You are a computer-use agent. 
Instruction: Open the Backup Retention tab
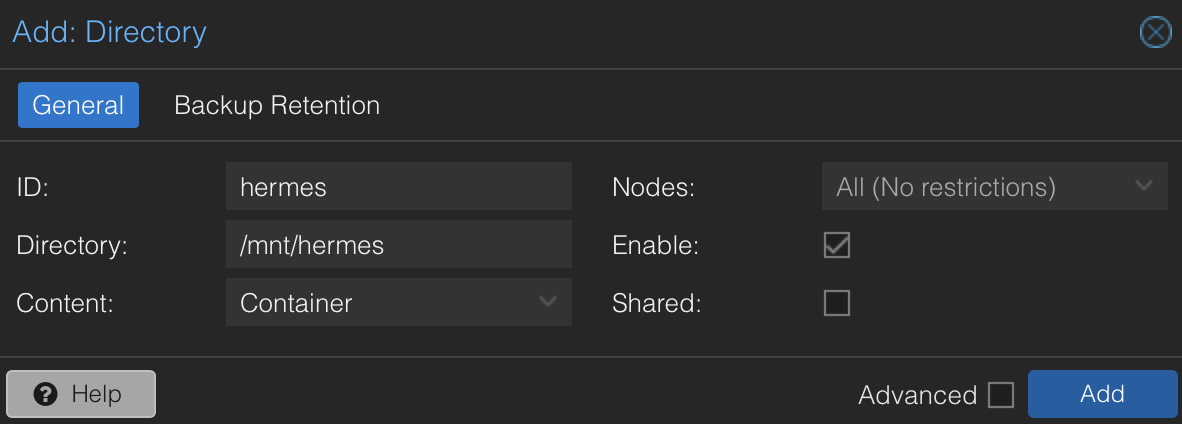[x=277, y=105]
